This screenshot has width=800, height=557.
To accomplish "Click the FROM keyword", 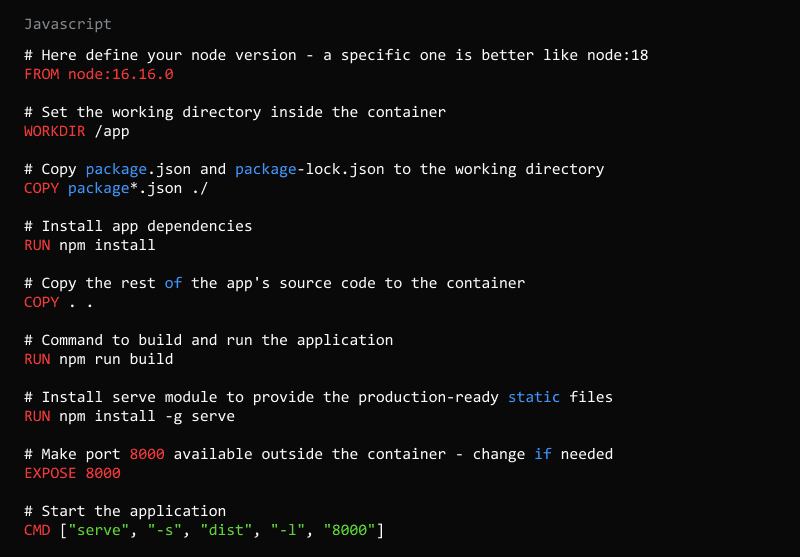I will pyautogui.click(x=42, y=74).
